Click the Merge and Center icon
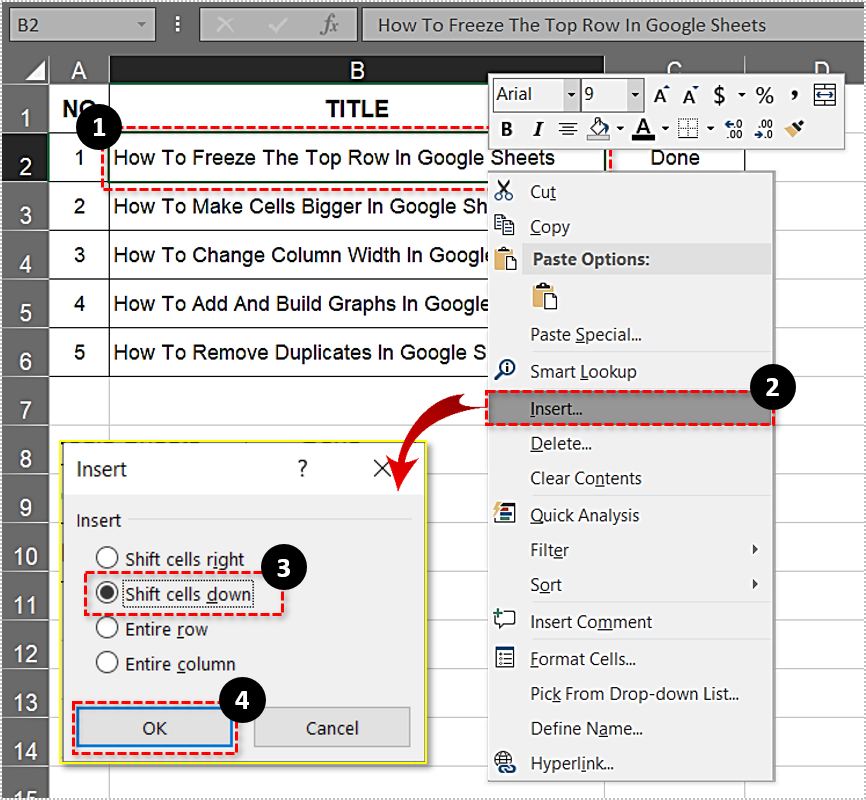866x800 pixels. (x=825, y=94)
